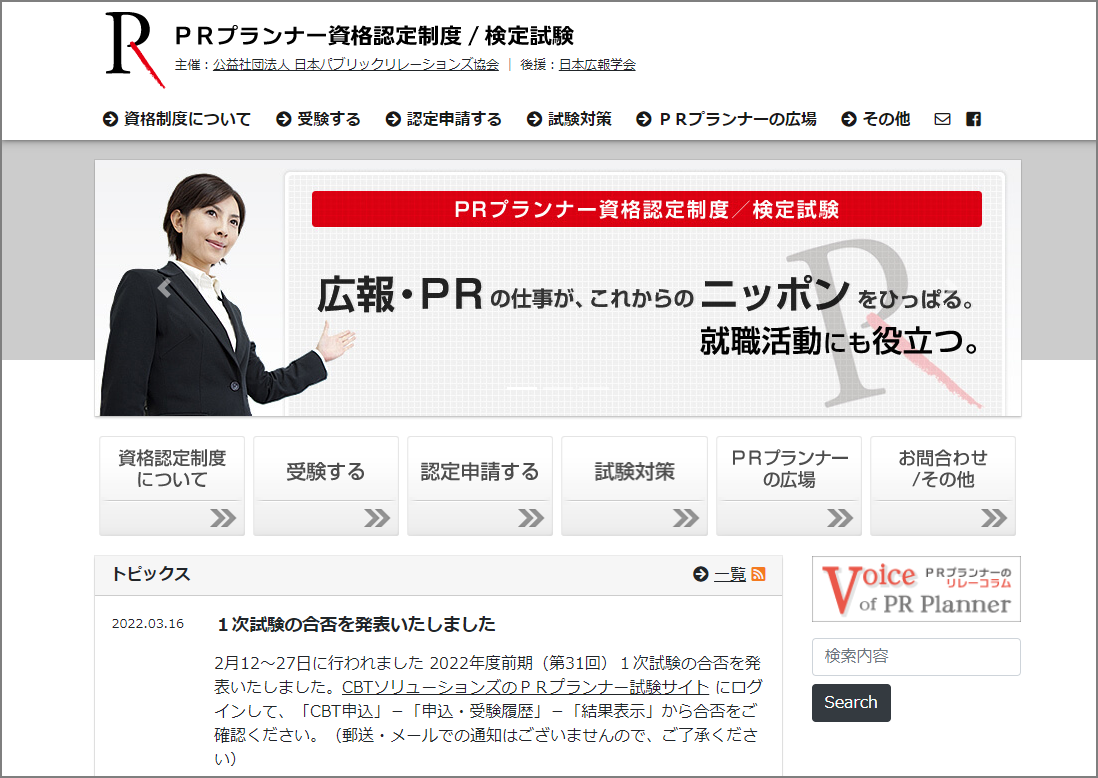Click the Search button

(852, 702)
